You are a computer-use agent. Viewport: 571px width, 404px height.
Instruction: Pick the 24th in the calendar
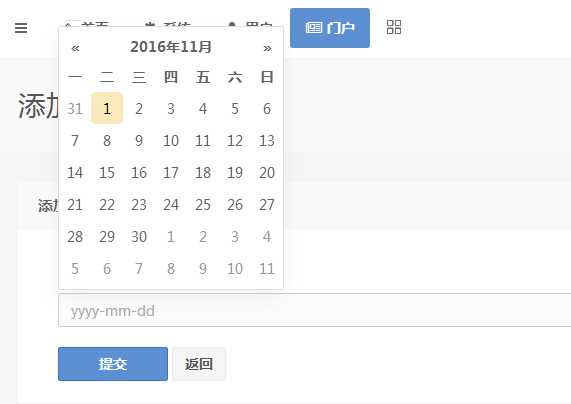click(x=171, y=204)
